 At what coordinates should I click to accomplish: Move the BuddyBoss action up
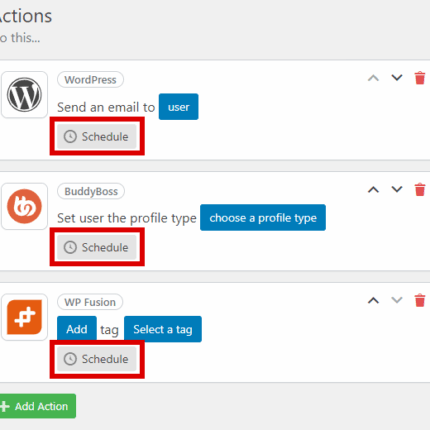coord(373,189)
